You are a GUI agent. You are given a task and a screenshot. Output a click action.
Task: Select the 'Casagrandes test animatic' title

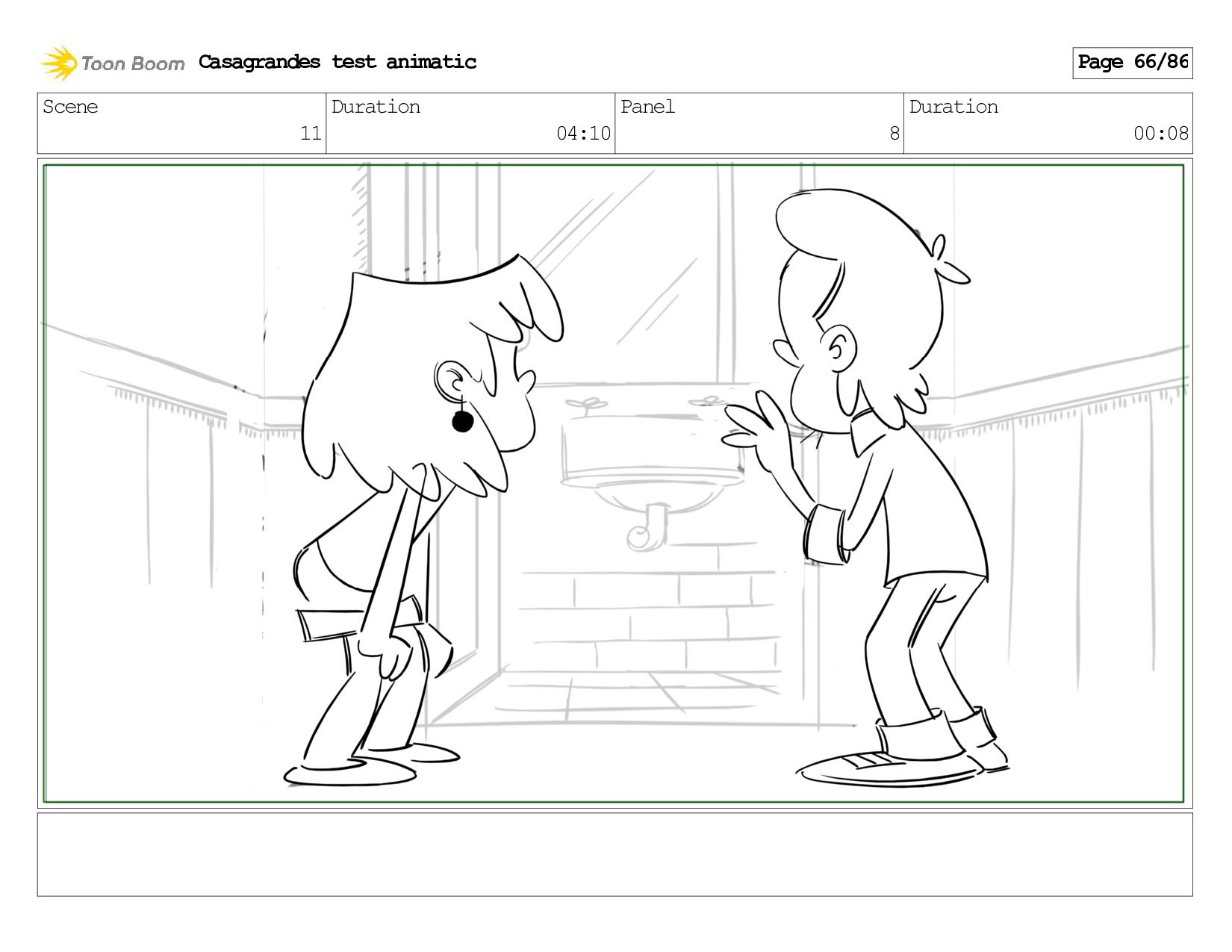(337, 62)
